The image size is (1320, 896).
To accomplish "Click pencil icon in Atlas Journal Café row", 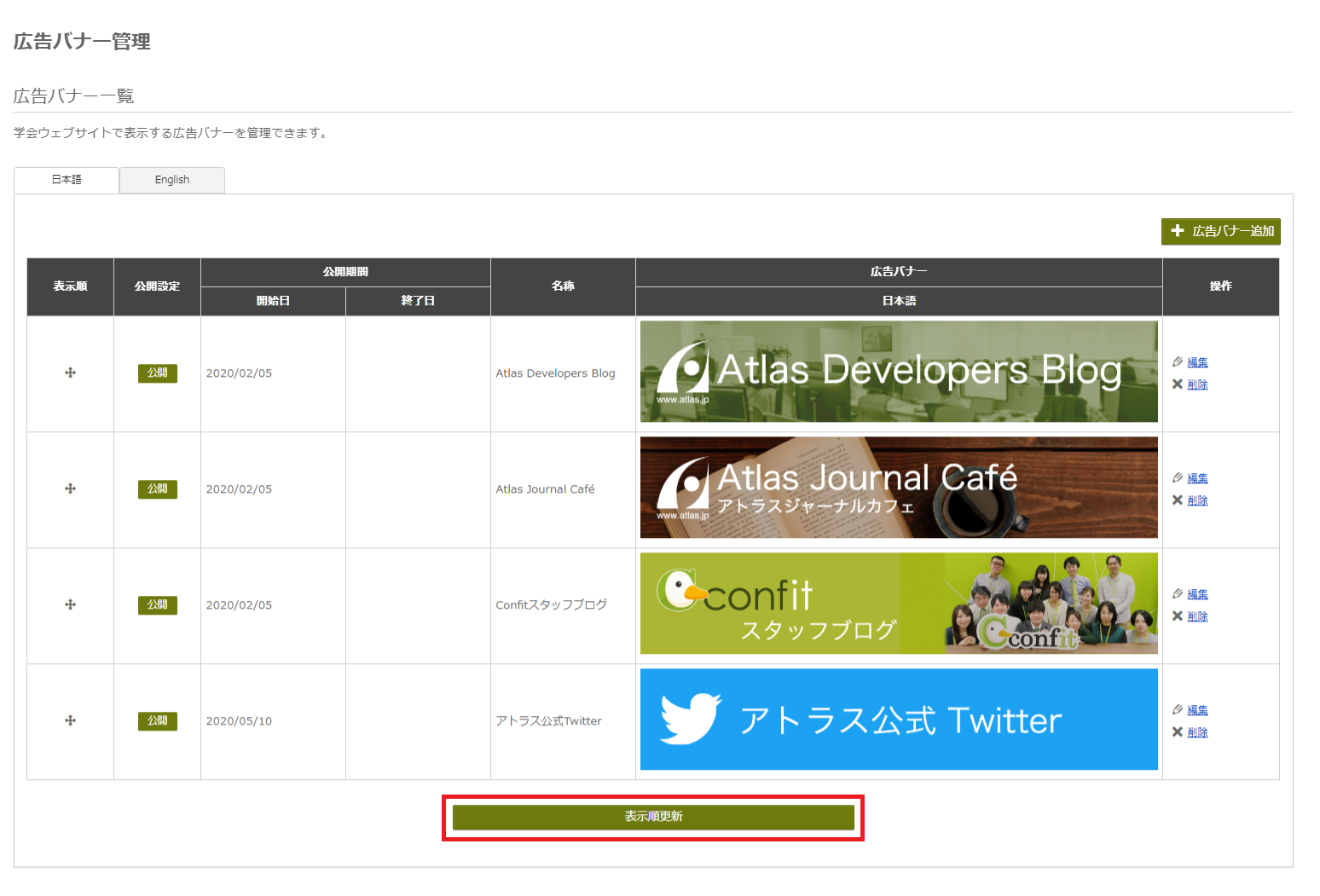I will tap(1178, 477).
